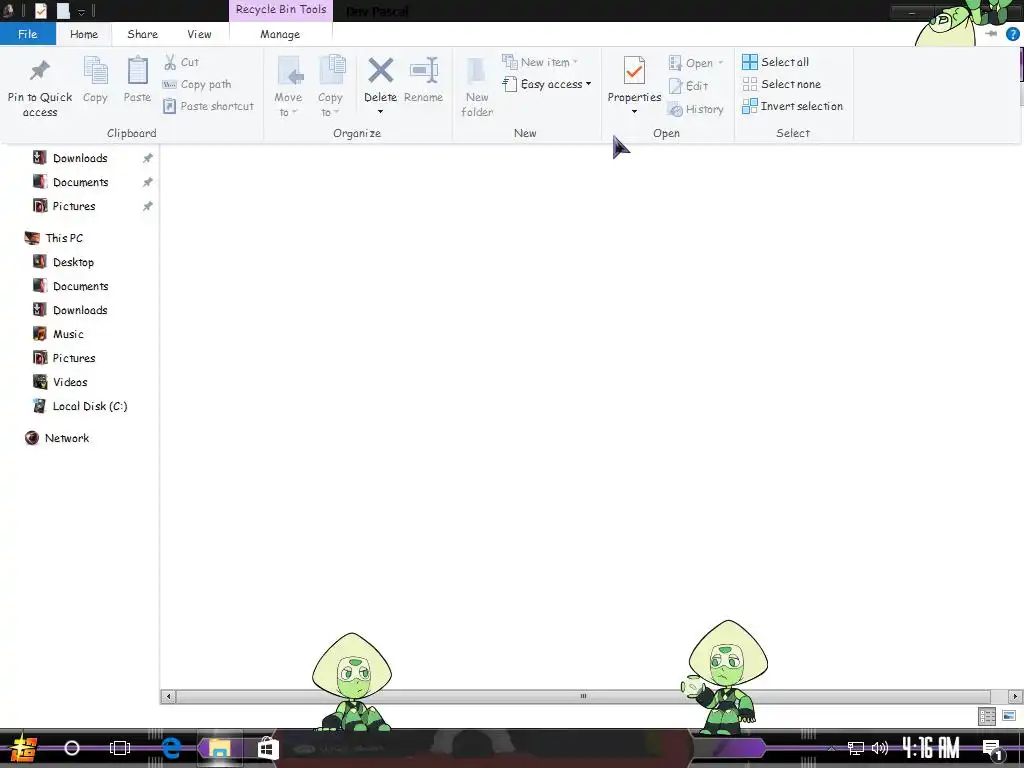The height and width of the screenshot is (768, 1024).
Task: Click the Properties checkmark icon
Action: click(x=634, y=71)
